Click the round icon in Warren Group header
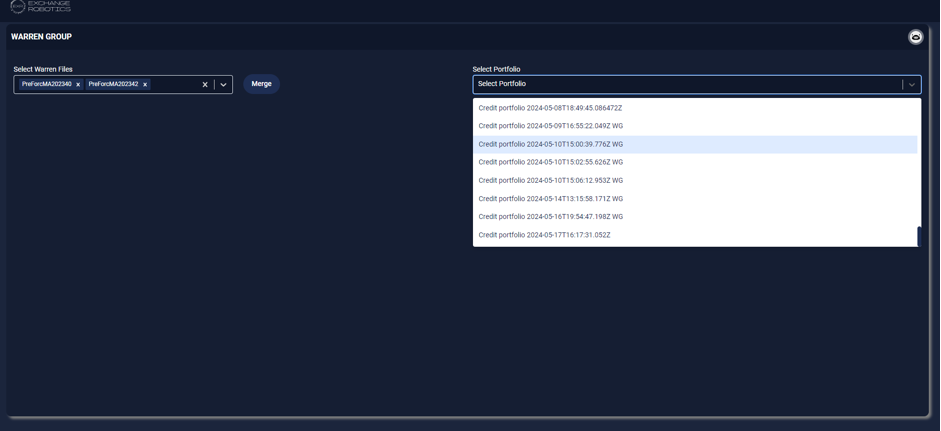The height and width of the screenshot is (431, 941). click(x=915, y=37)
